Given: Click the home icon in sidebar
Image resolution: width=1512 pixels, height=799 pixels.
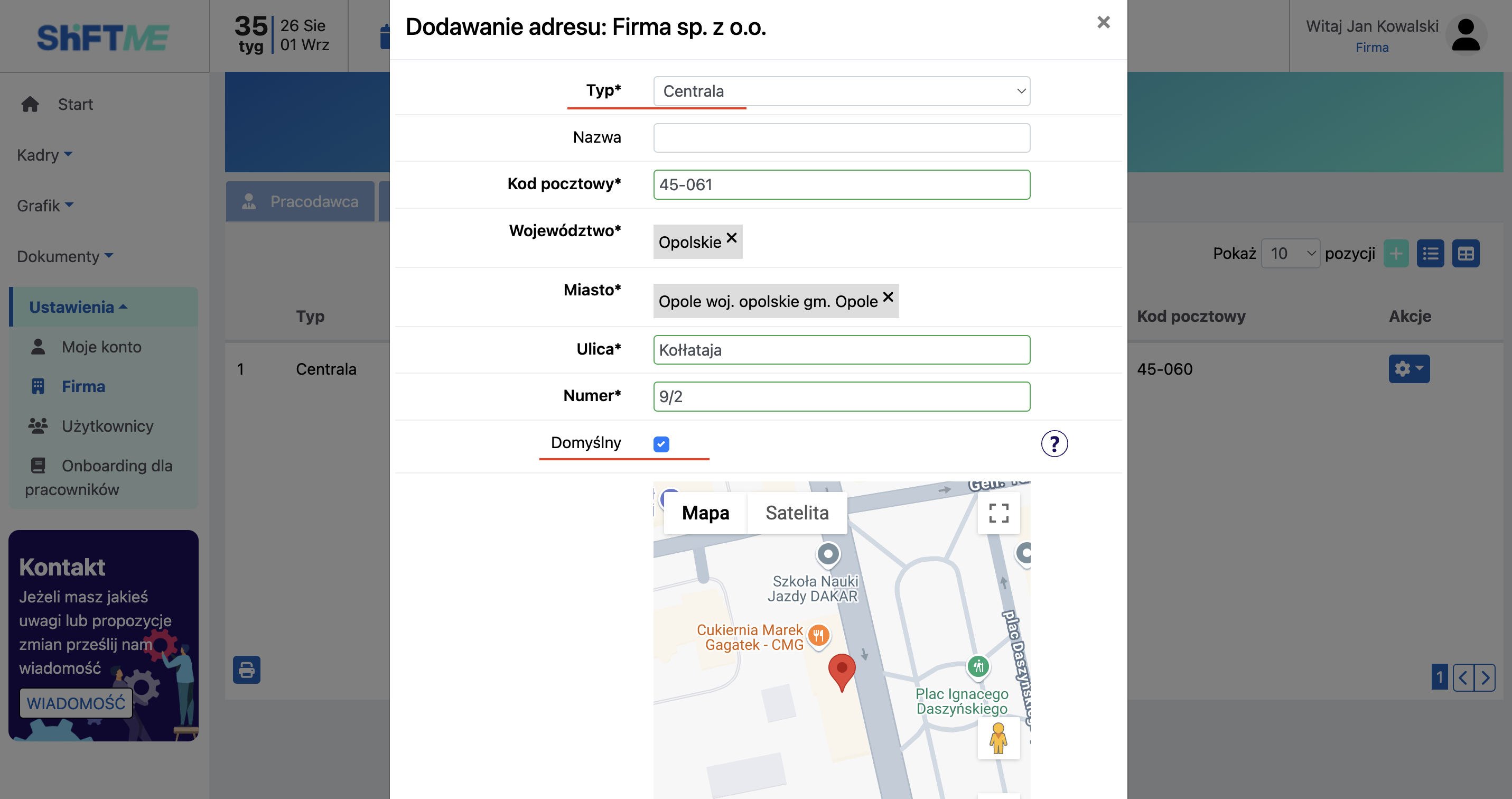Looking at the screenshot, I should pos(30,104).
